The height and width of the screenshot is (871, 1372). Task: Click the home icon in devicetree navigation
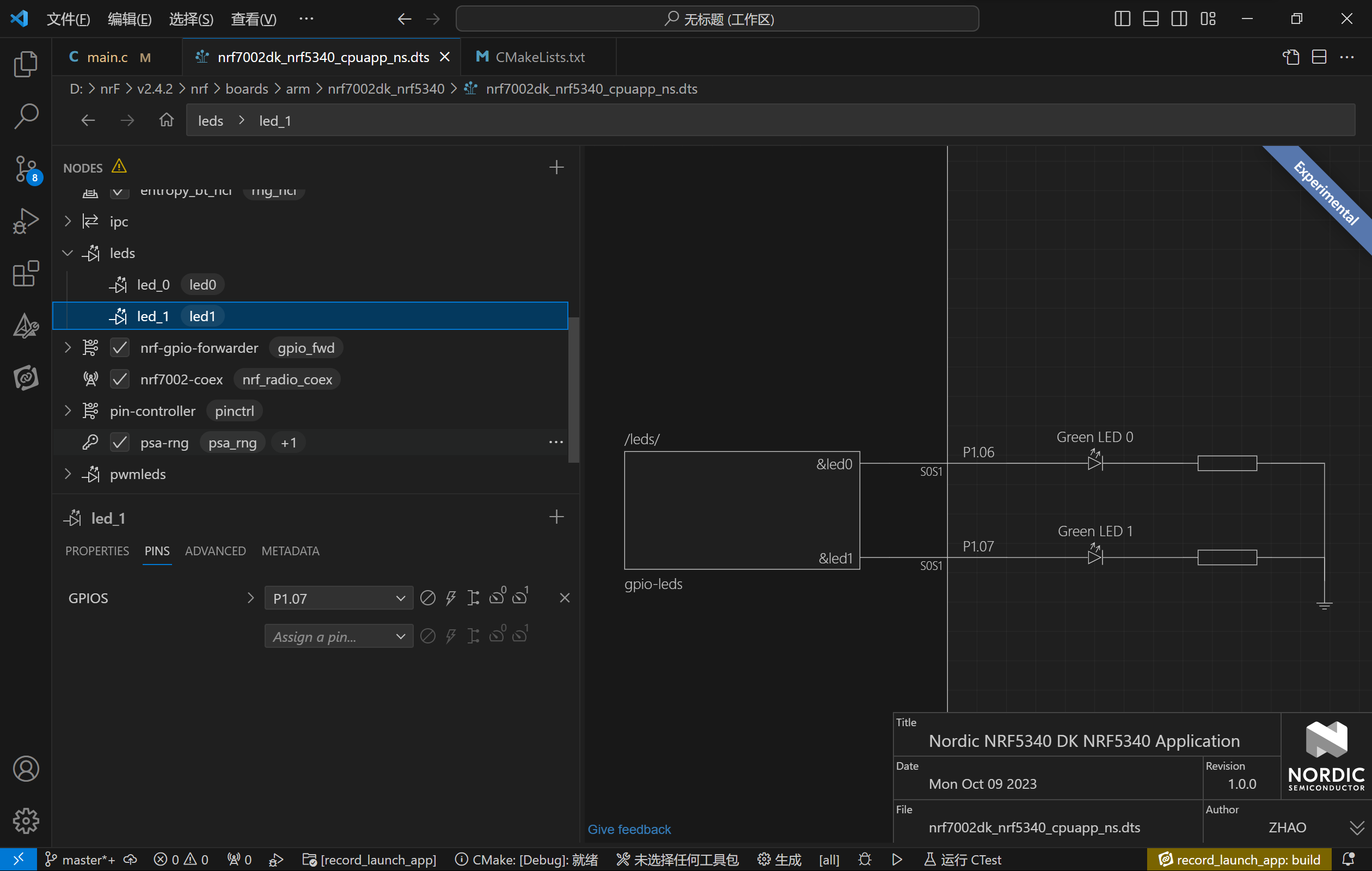[167, 120]
